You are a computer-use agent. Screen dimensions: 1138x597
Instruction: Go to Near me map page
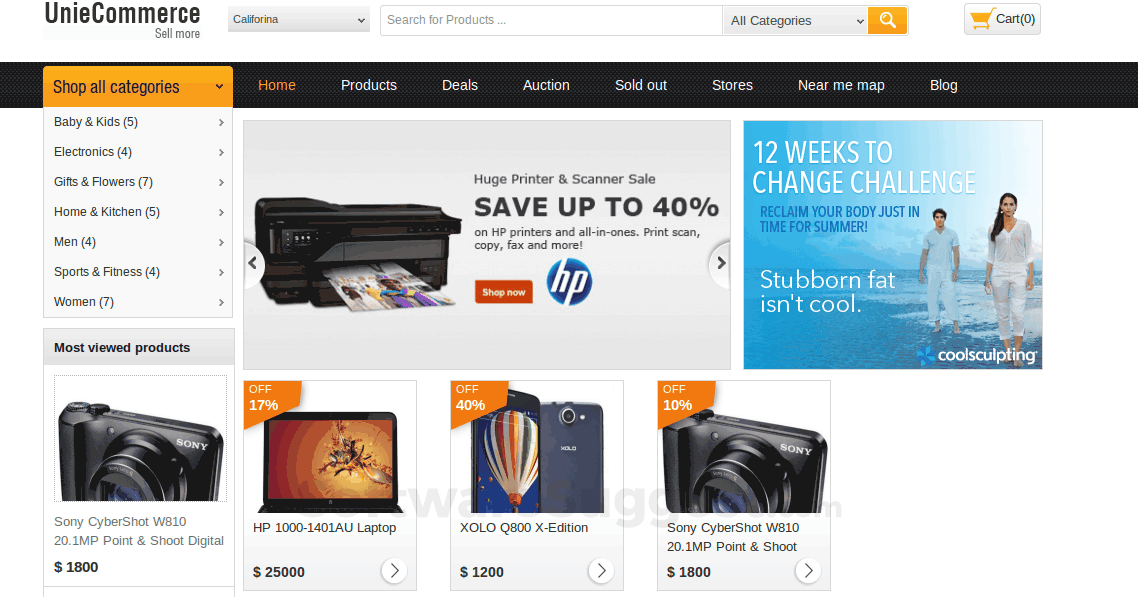coord(841,85)
